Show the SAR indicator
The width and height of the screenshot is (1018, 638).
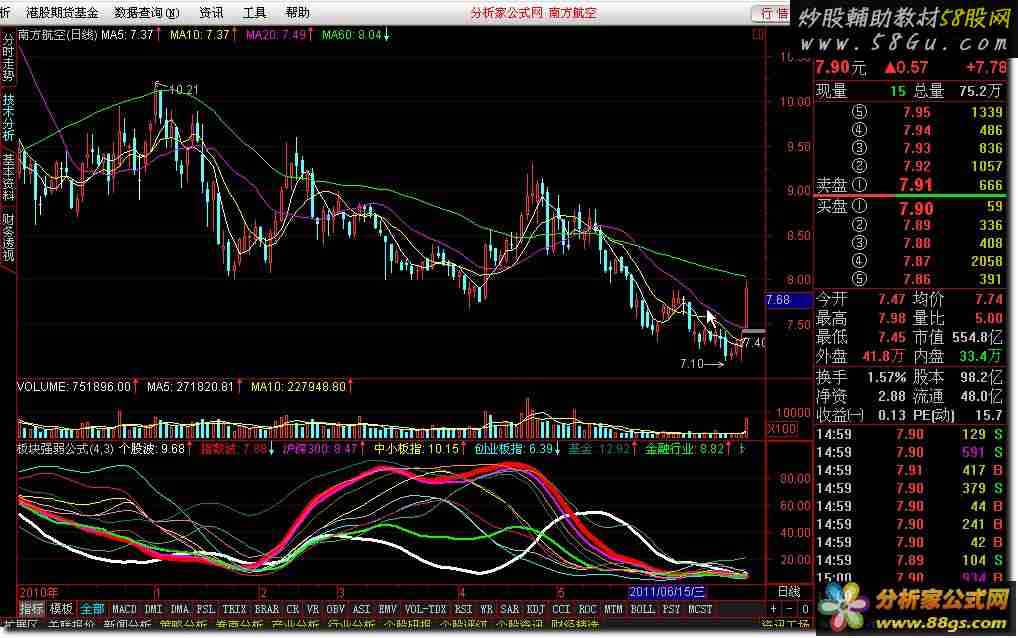[510, 609]
